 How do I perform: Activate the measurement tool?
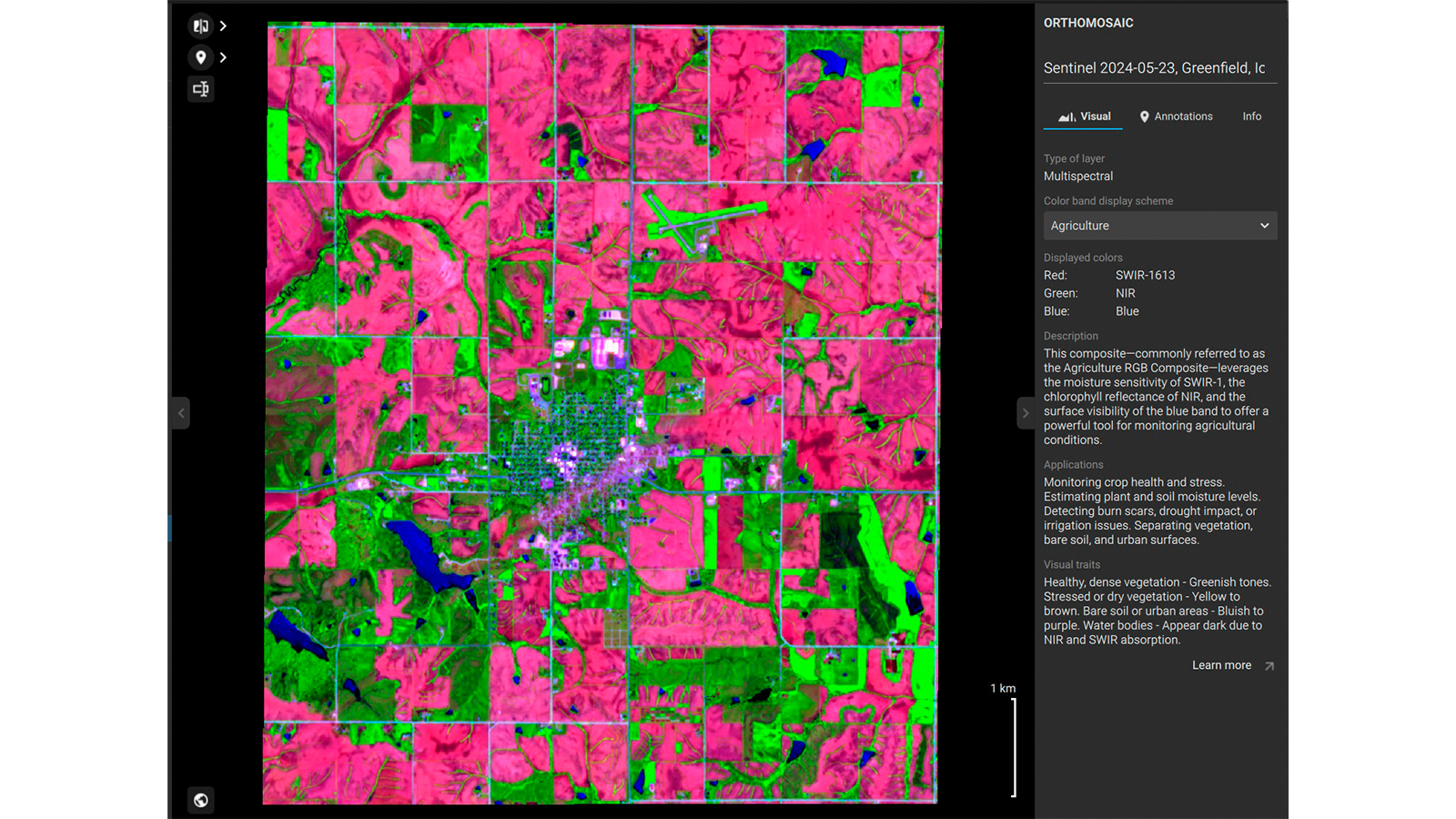201,89
